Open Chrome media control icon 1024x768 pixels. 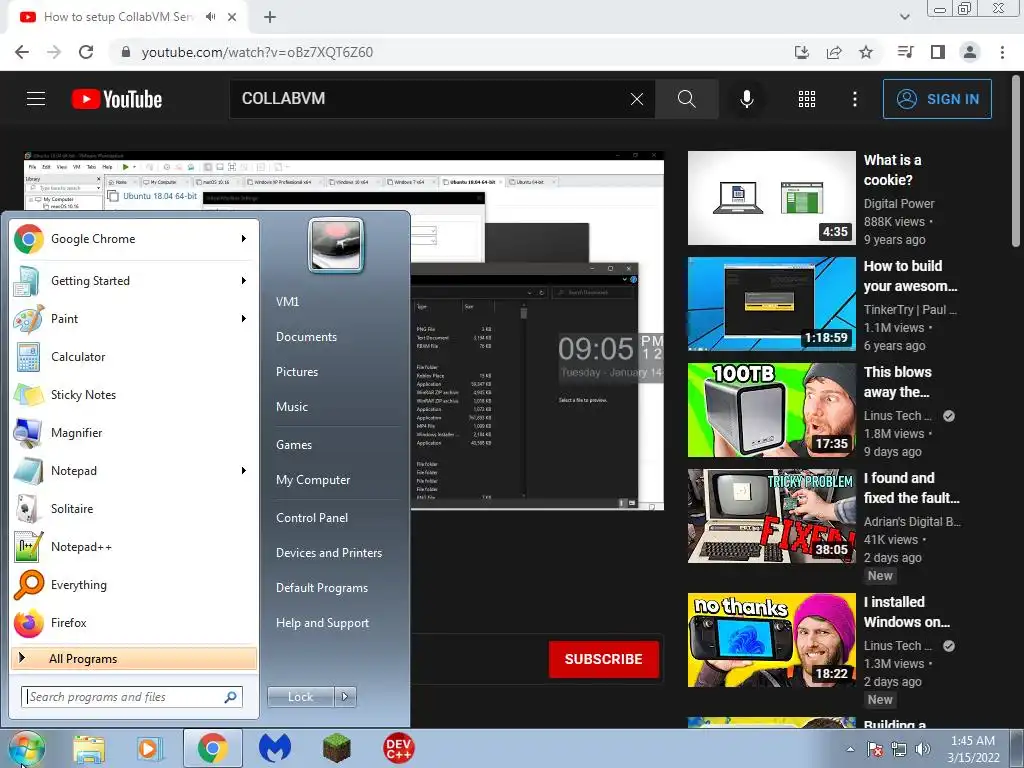(905, 52)
